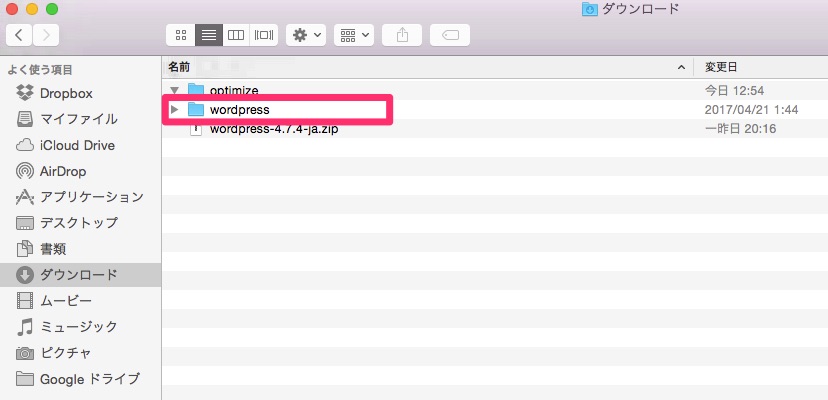Open Dropbox in the sidebar

(x=80, y=94)
